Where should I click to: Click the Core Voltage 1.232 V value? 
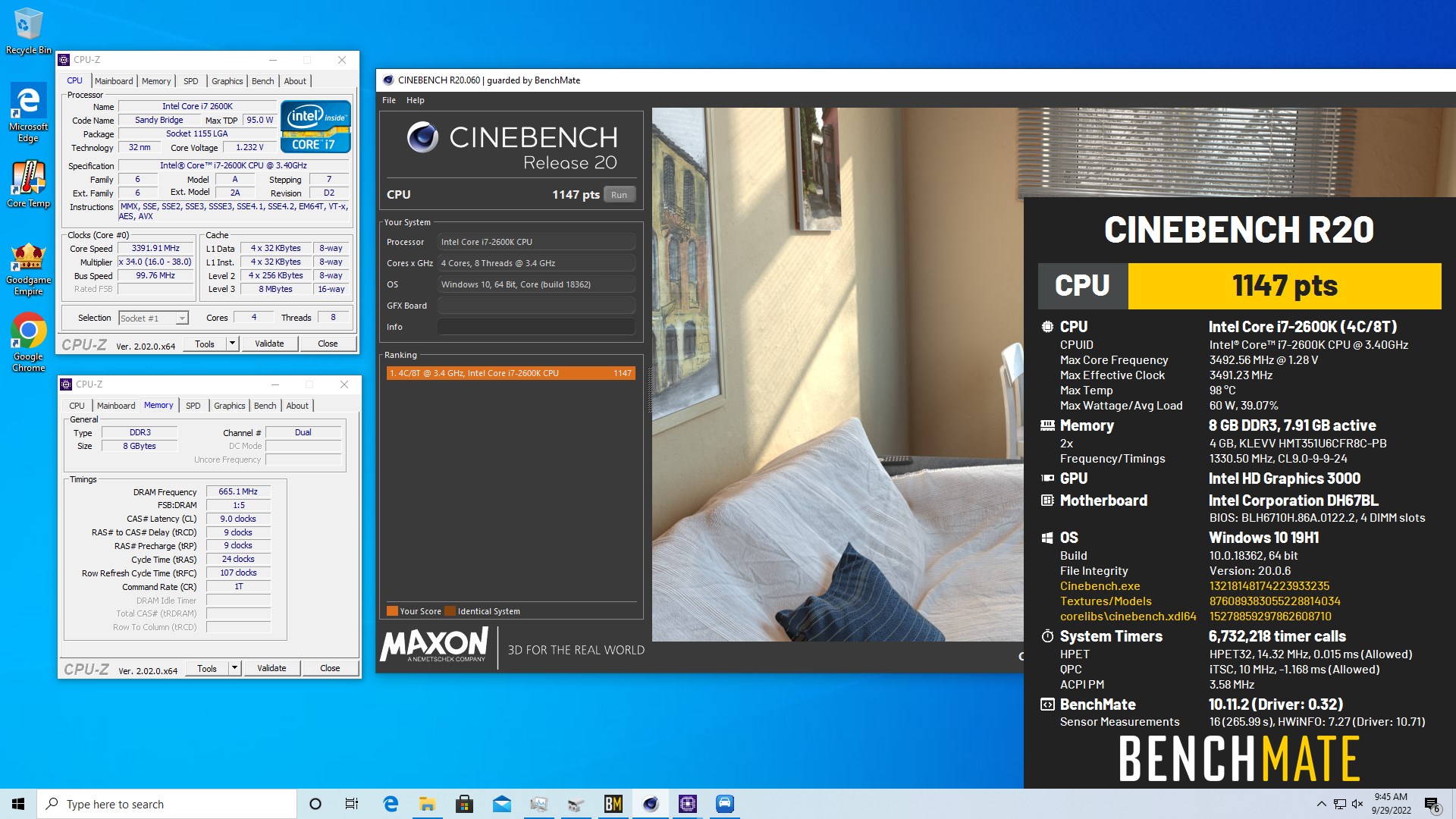point(249,147)
